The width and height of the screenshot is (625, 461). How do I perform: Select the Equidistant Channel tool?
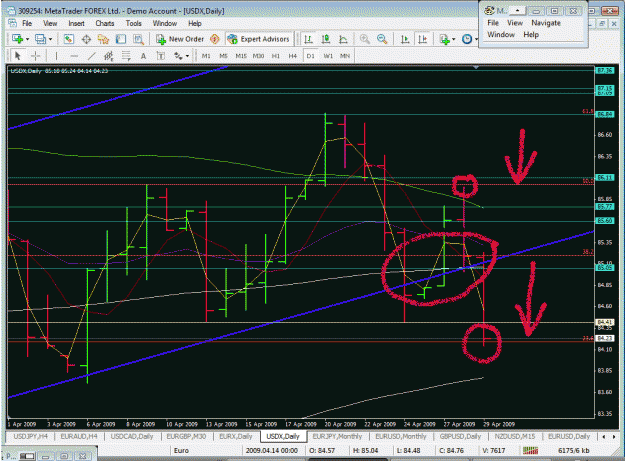(108, 56)
